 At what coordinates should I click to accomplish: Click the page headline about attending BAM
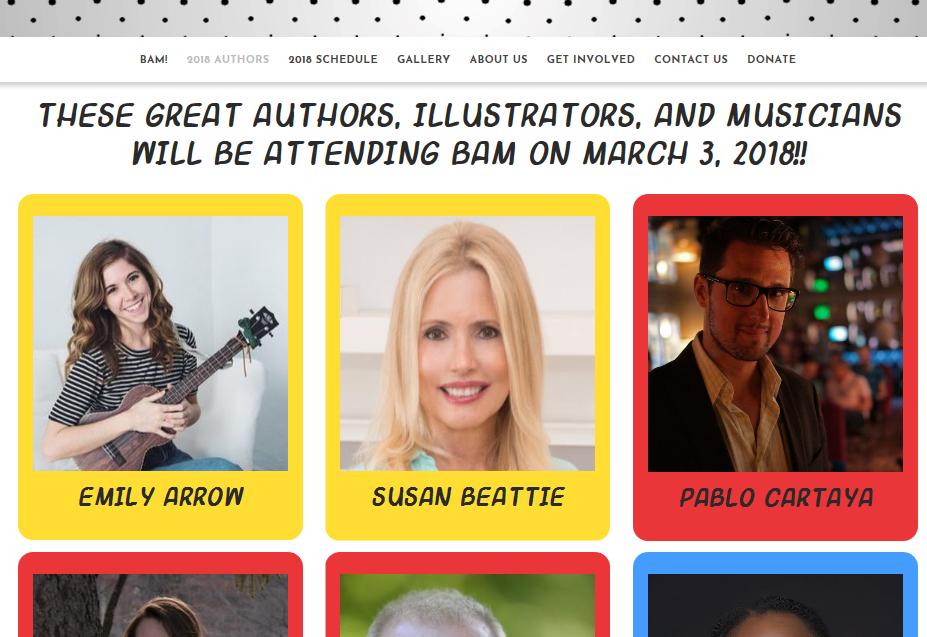point(470,134)
